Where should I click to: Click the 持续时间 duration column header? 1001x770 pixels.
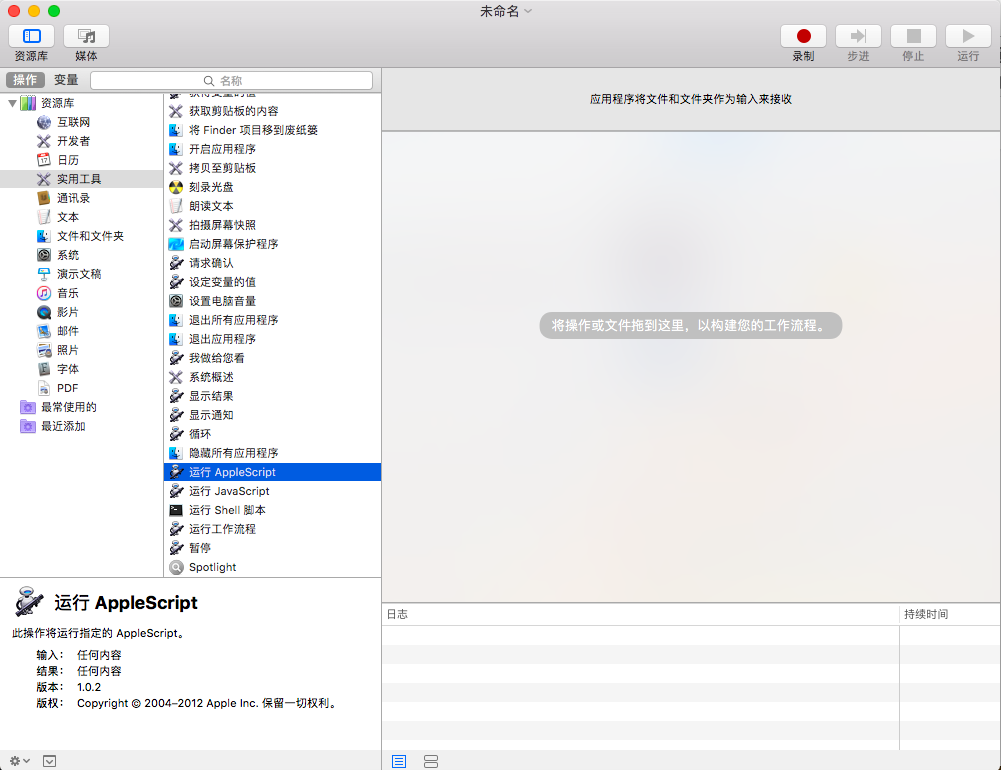[x=950, y=614]
